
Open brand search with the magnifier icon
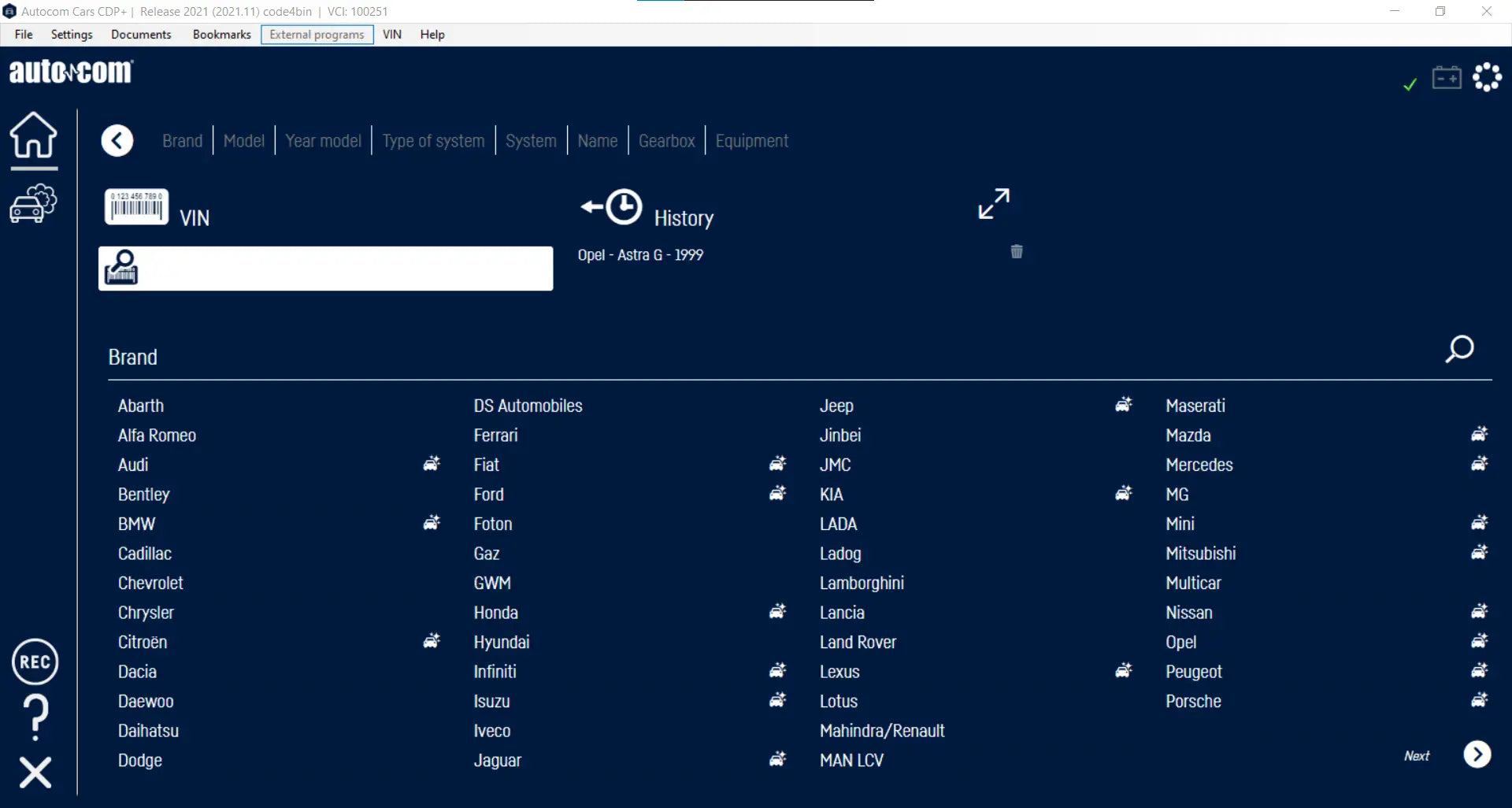tap(1459, 349)
